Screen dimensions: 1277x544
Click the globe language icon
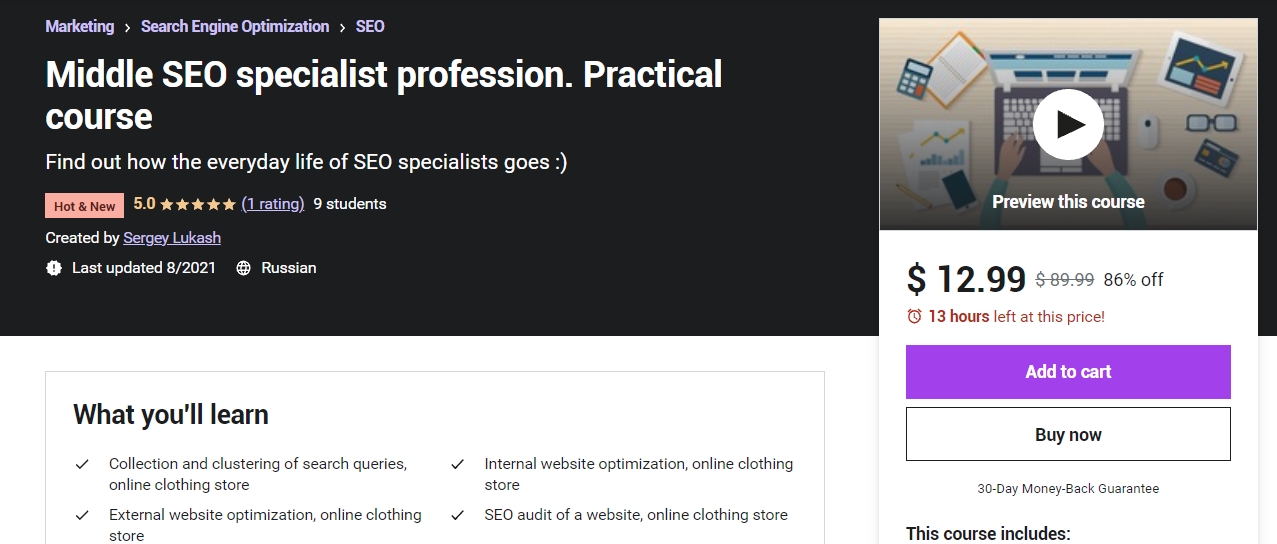tap(243, 268)
